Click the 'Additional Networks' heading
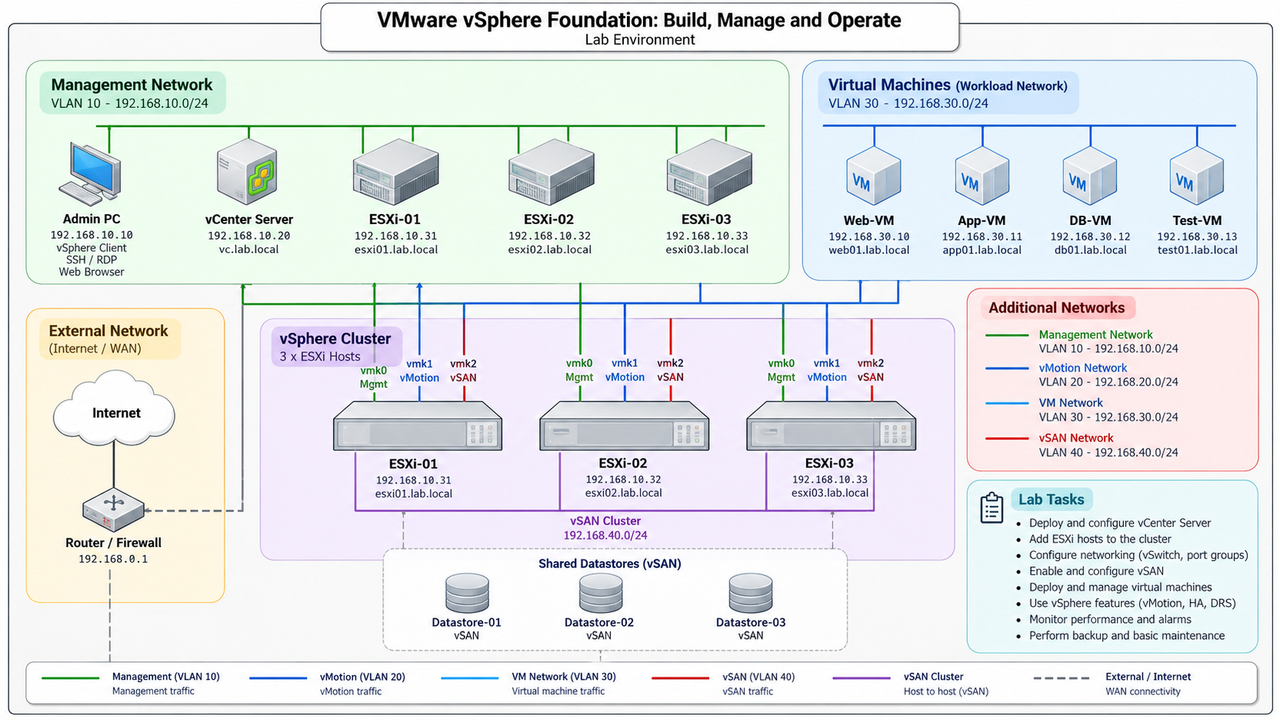Screen dimensions: 1280x720 (x=1057, y=308)
